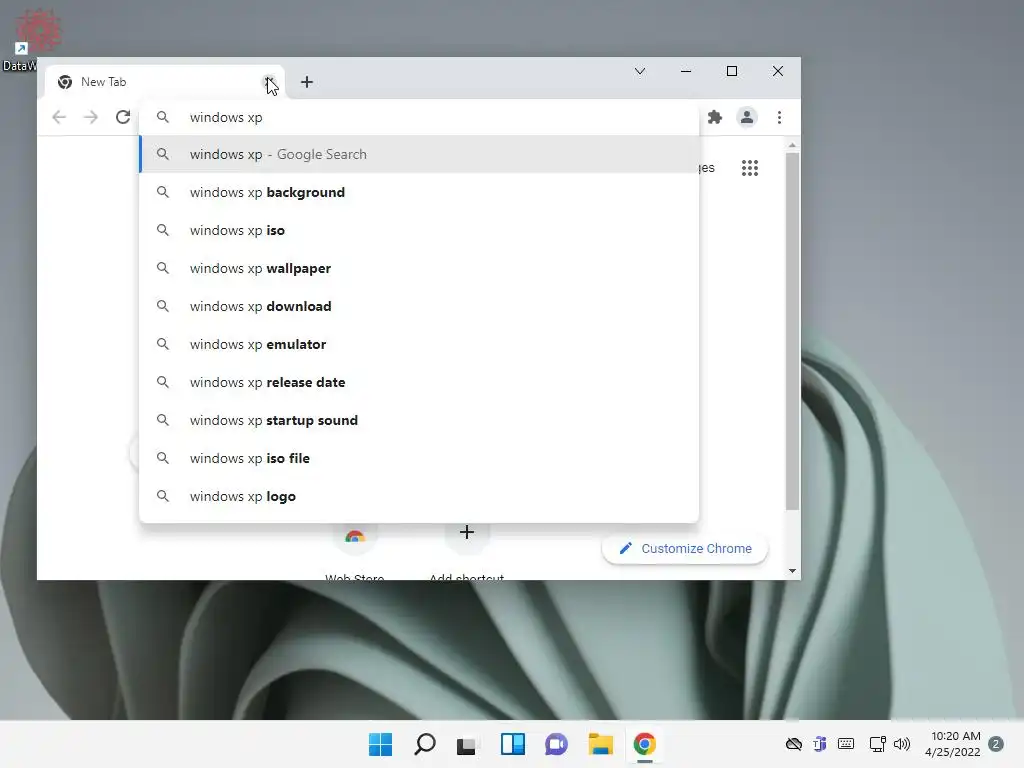The image size is (1024, 768).
Task: Pick the 'windows xp emulator' suggestion
Action: (419, 344)
